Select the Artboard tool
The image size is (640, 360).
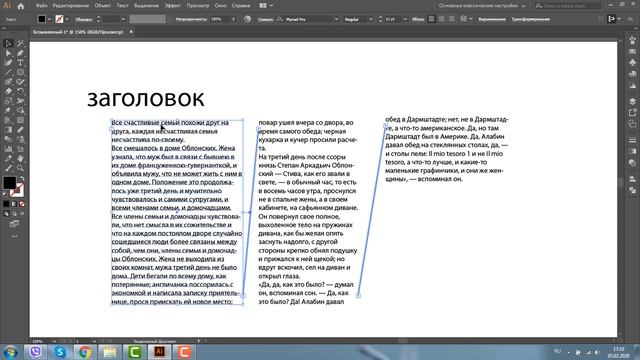coord(20,149)
